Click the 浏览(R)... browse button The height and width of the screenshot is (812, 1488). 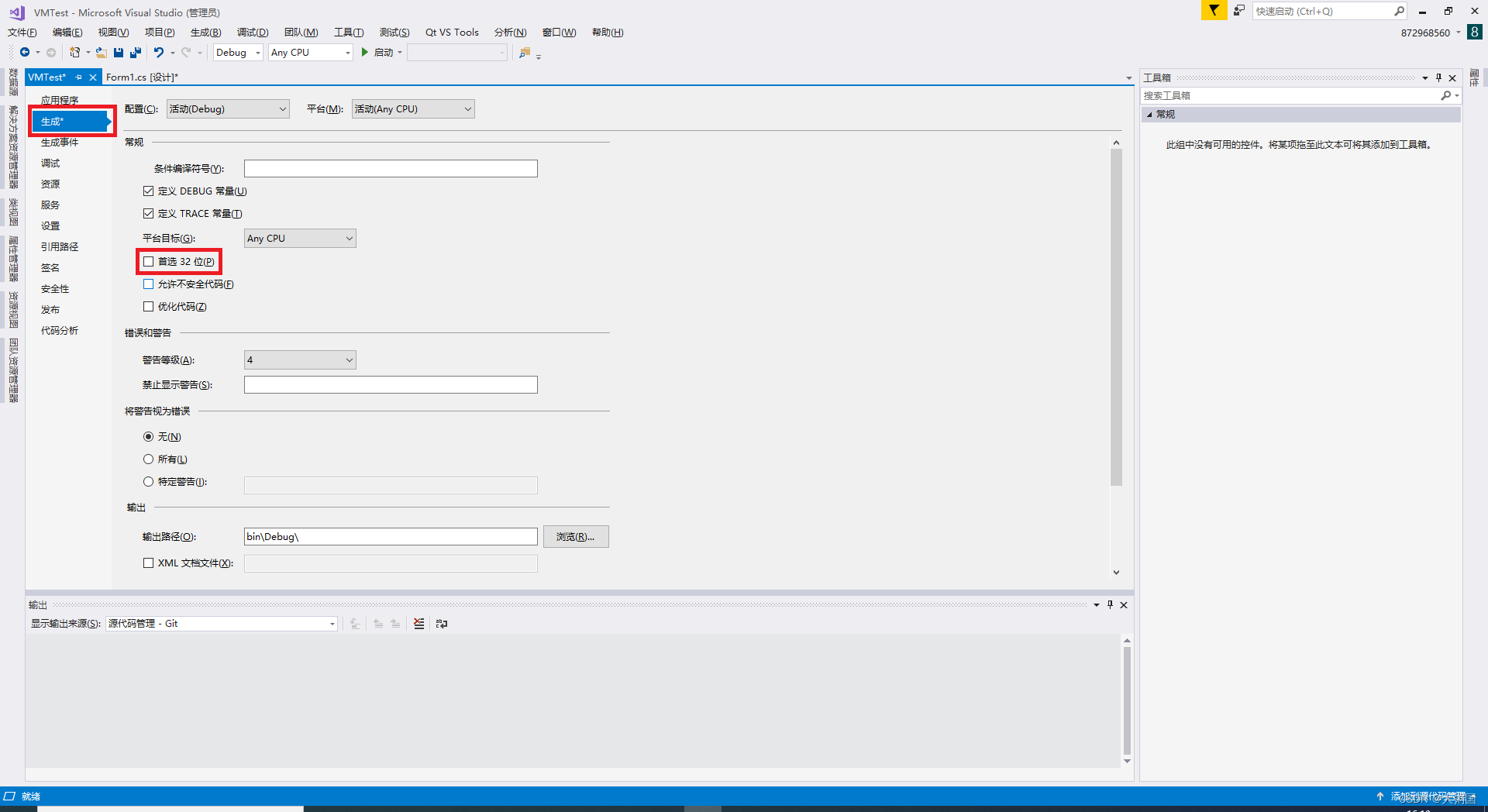point(576,536)
